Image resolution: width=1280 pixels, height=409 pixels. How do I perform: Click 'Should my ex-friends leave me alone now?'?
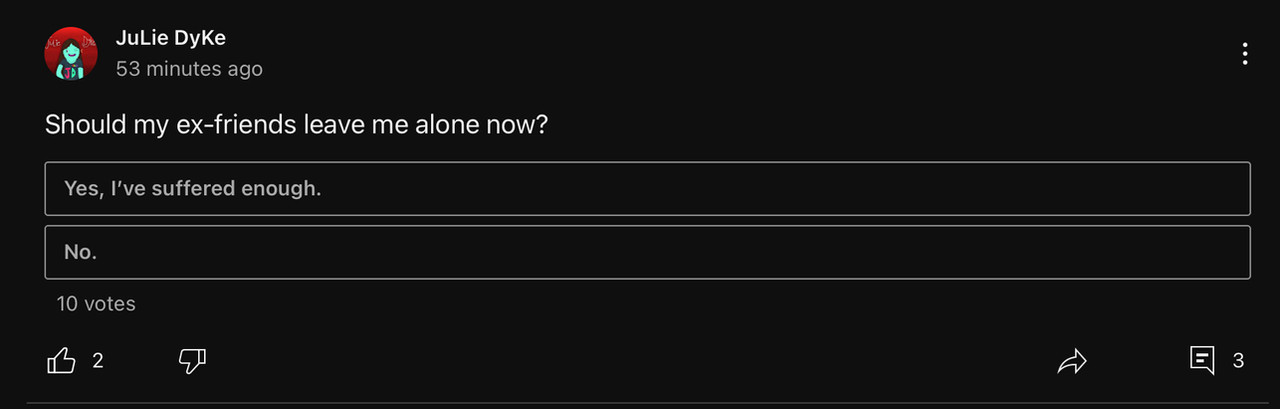(x=296, y=126)
